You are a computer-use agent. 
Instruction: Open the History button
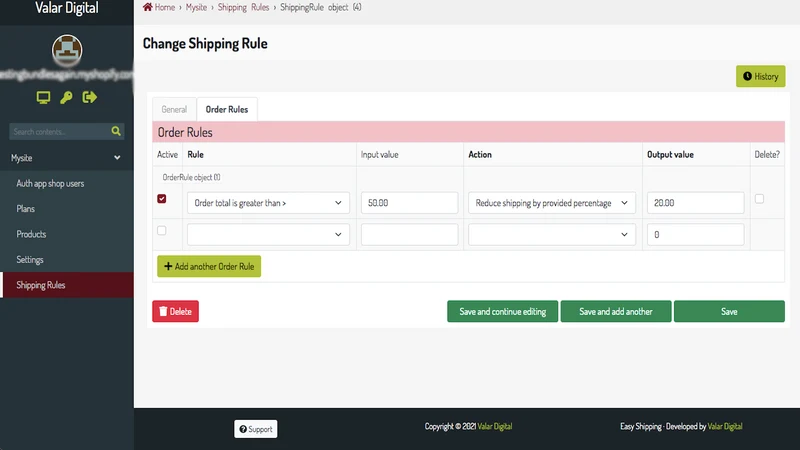(760, 76)
